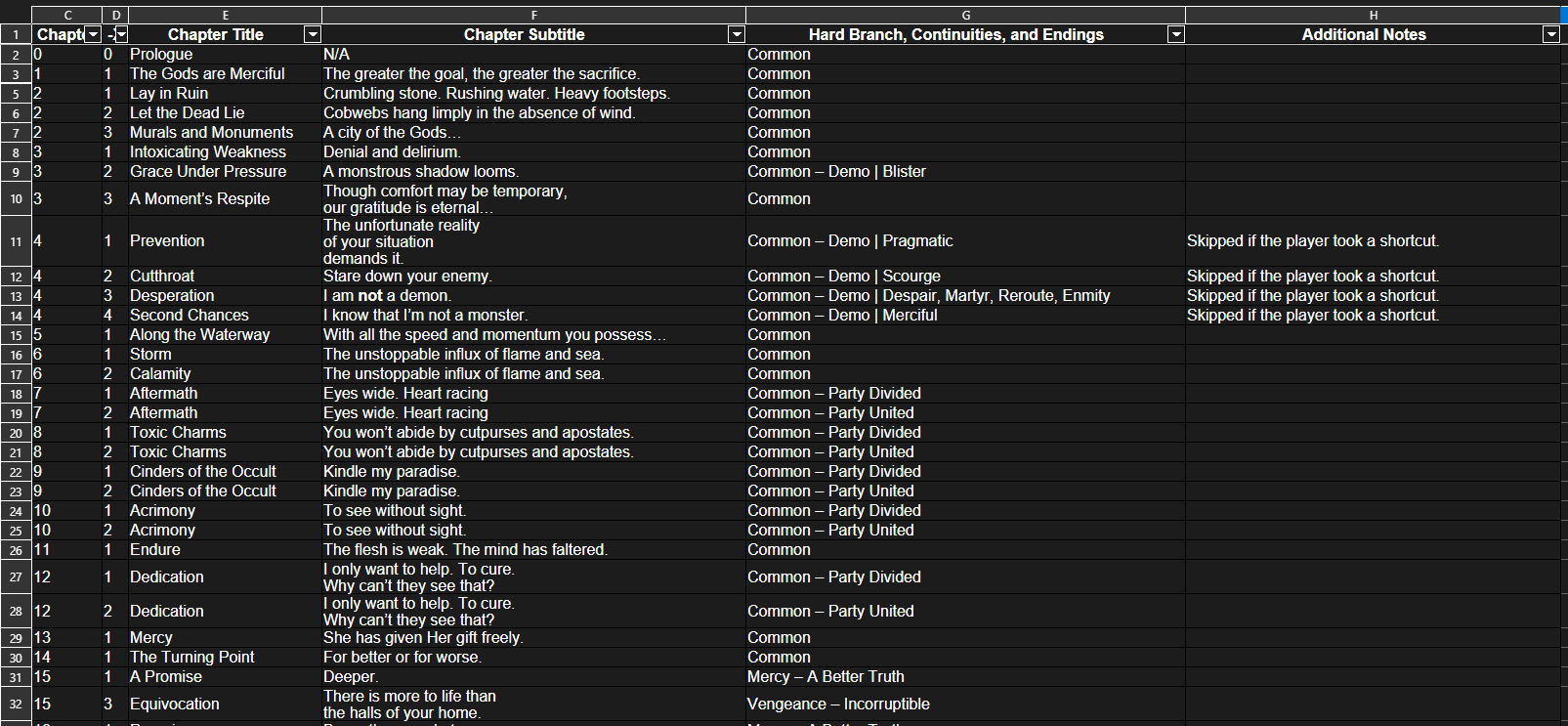Click the "Deeper." subtitle cell
The width and height of the screenshot is (1568, 726).
coord(534,677)
